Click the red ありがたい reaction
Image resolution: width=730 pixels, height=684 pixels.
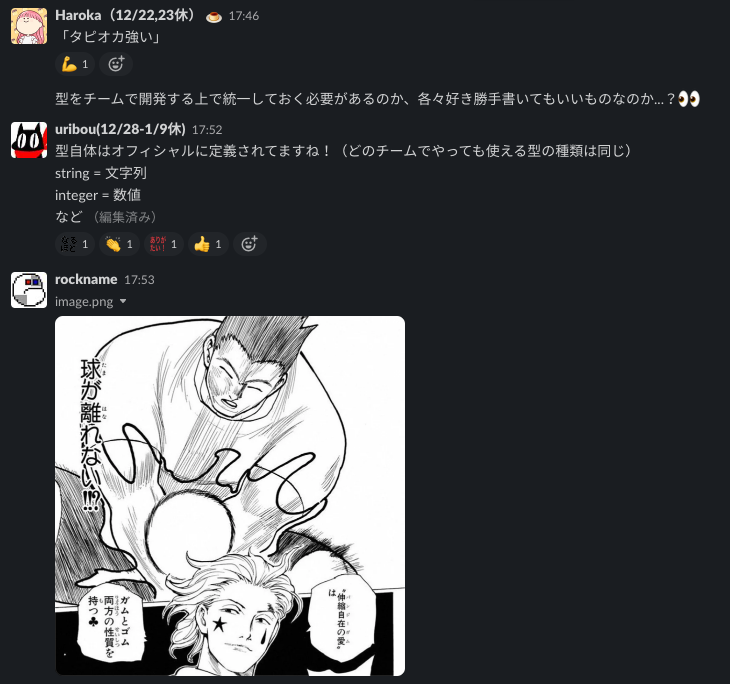[x=164, y=244]
